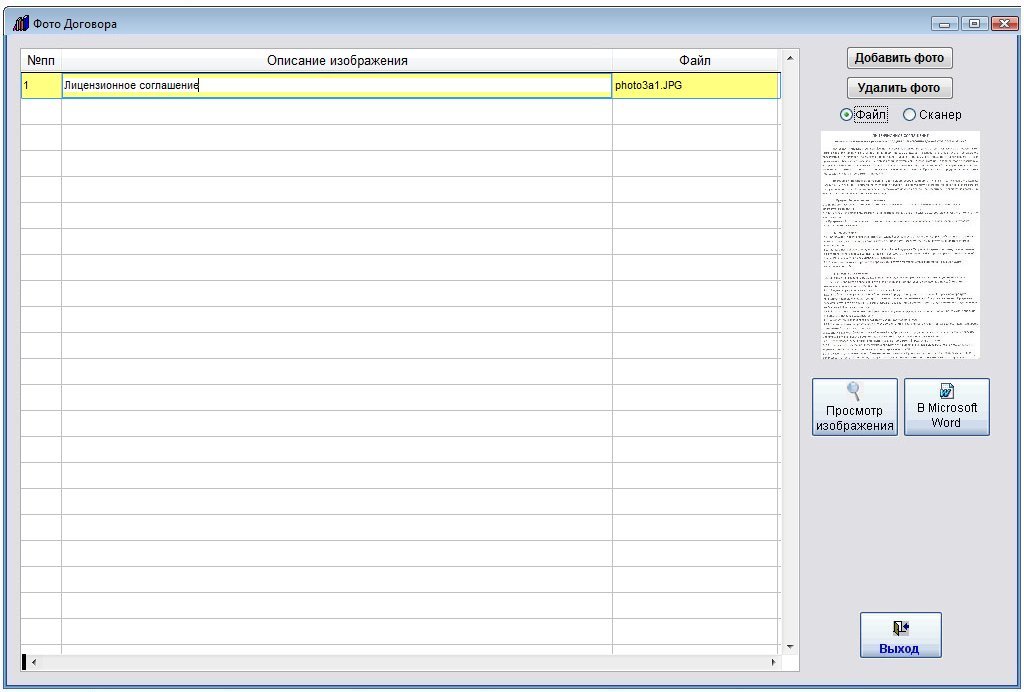Click the №пп column header
This screenshot has height=692, width=1024.
41,61
